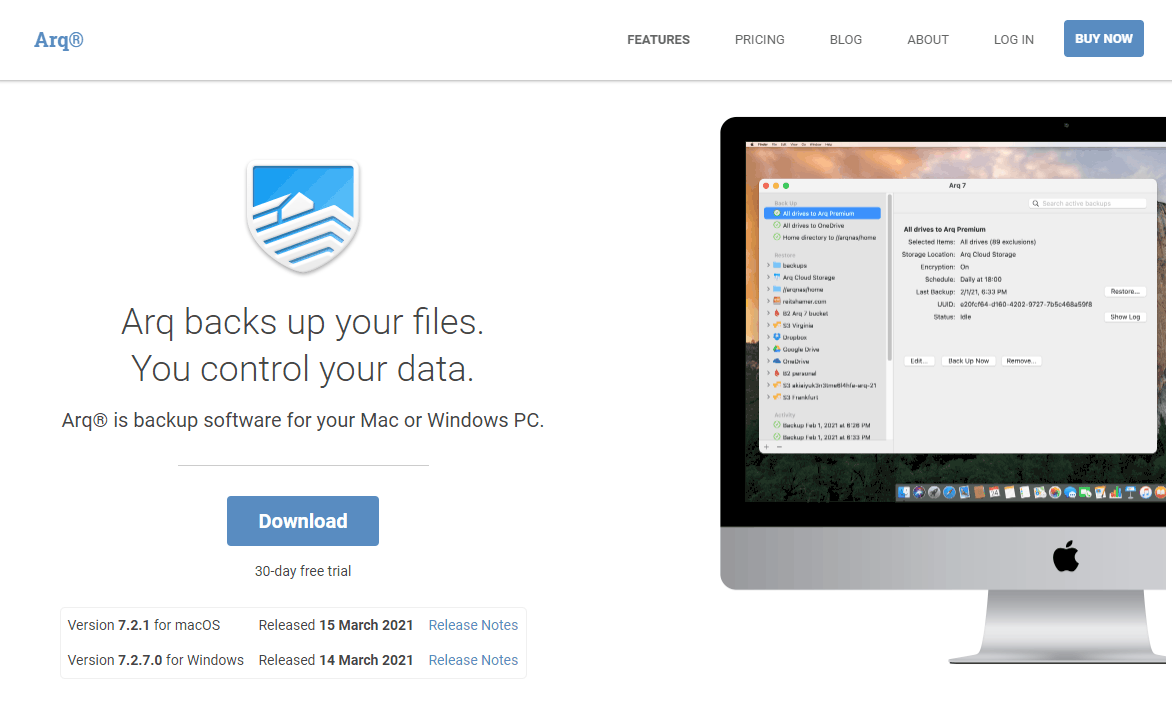Expand the S3 Frankfurt entry
Screen dimensions: 1172x711
pyautogui.click(x=768, y=398)
